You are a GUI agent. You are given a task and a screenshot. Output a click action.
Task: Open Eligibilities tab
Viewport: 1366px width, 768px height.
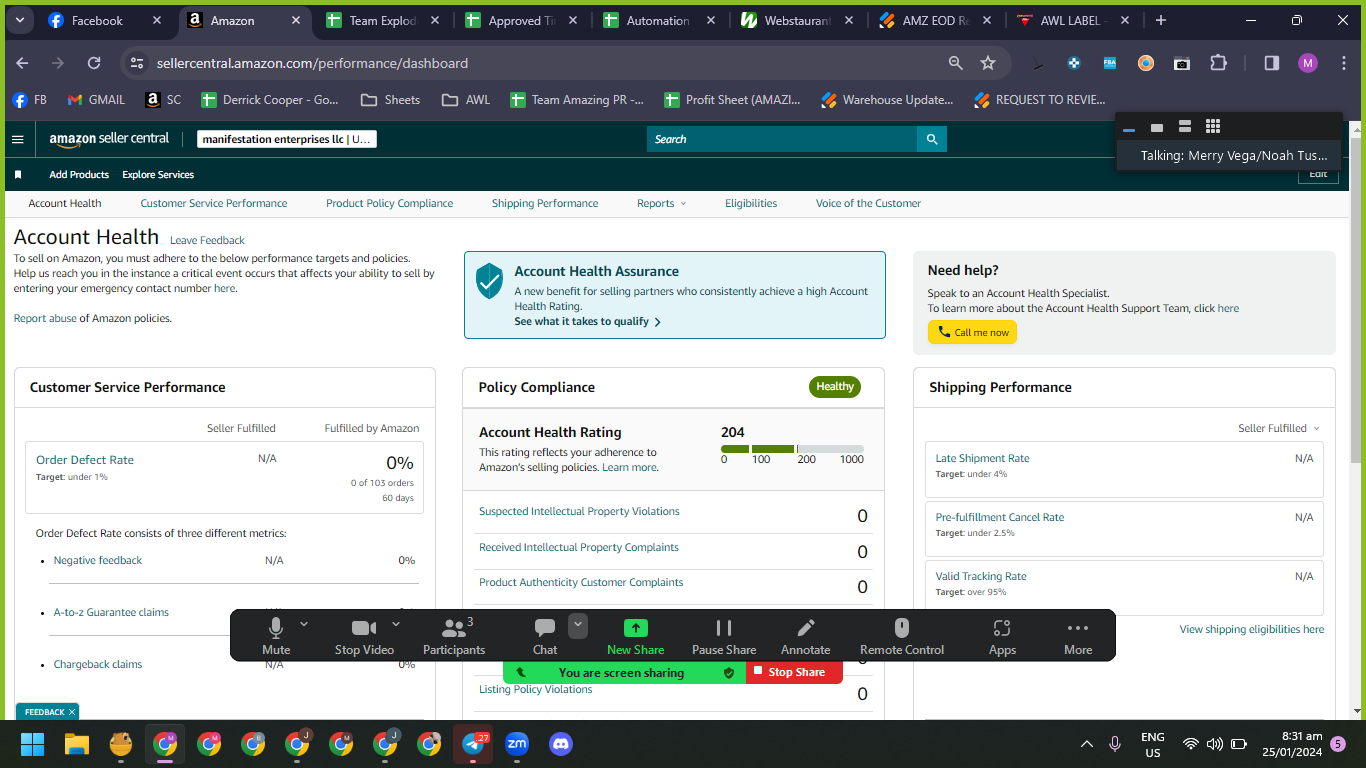(751, 203)
